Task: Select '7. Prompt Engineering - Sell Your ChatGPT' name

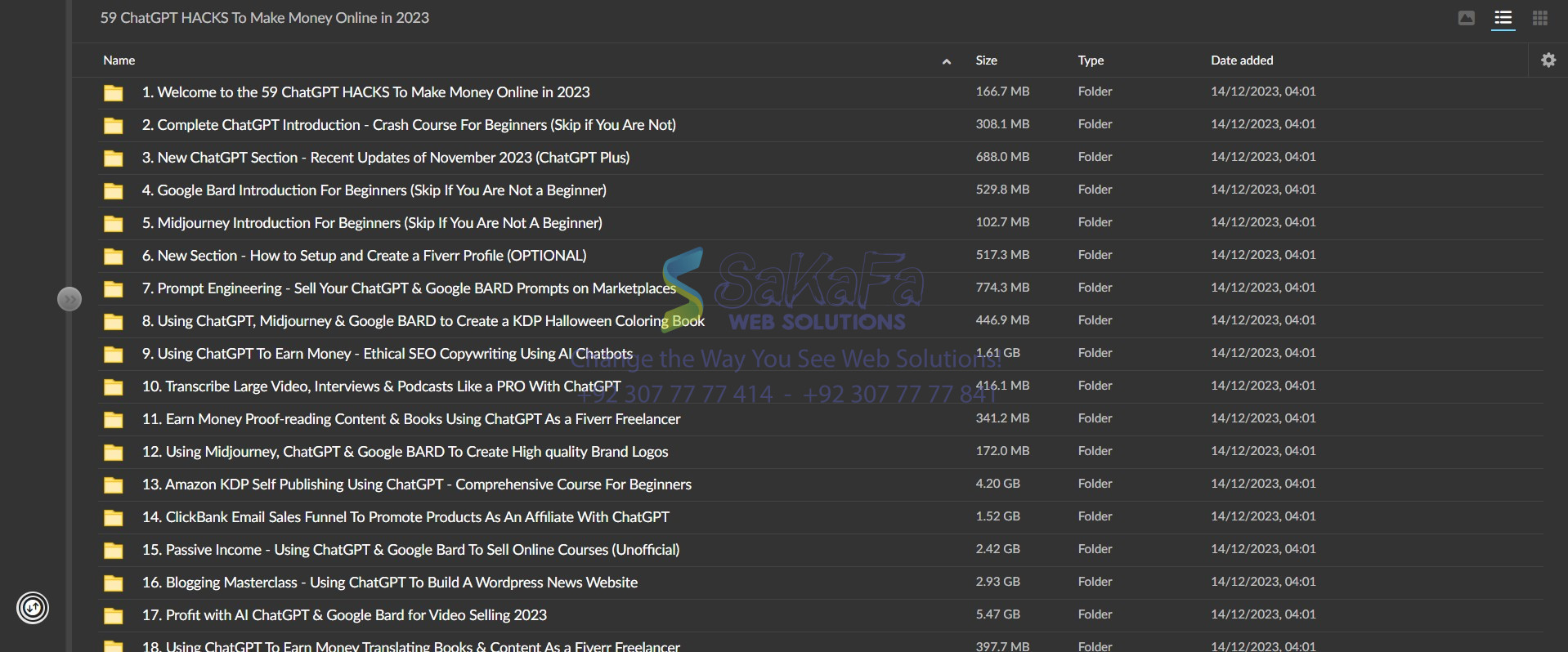Action: pyautogui.click(x=409, y=288)
